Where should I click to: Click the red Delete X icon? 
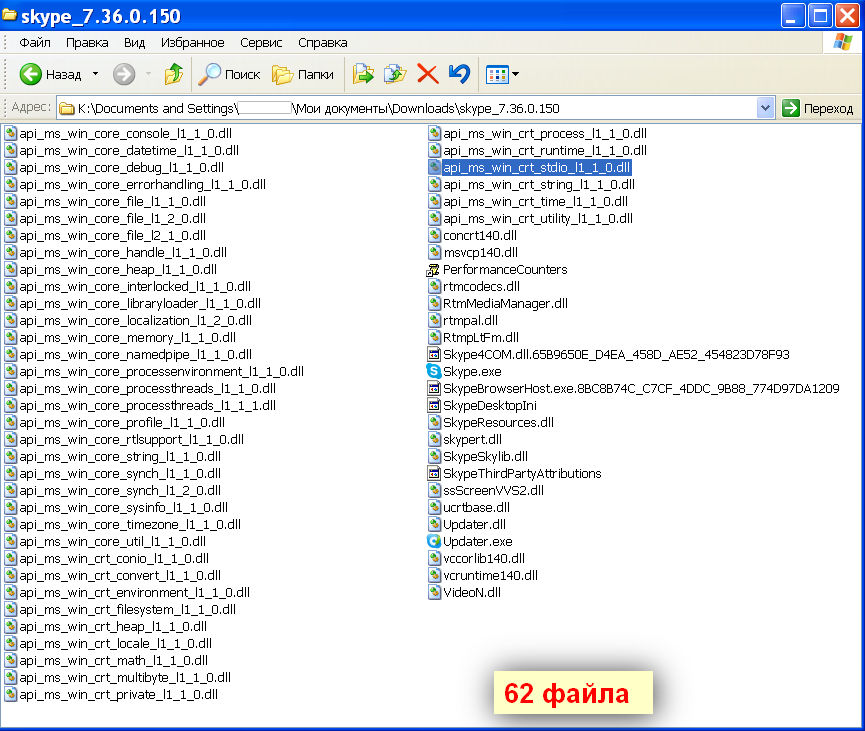point(428,74)
